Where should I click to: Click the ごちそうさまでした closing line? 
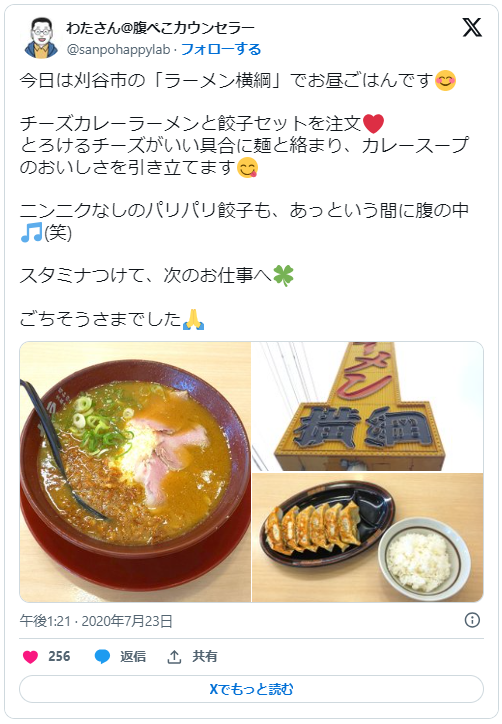point(112,319)
